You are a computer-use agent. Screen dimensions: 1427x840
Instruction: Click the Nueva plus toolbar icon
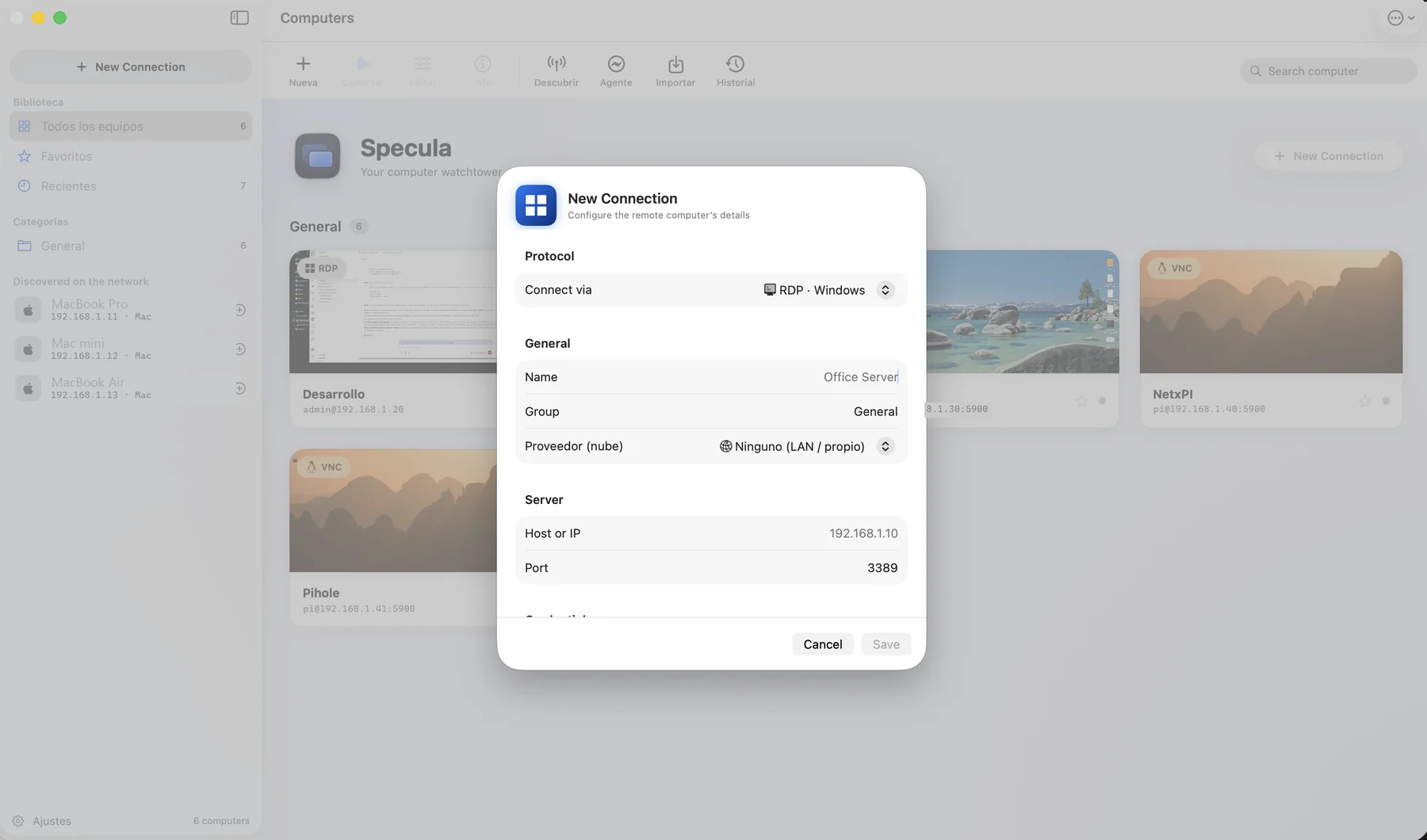click(x=303, y=71)
